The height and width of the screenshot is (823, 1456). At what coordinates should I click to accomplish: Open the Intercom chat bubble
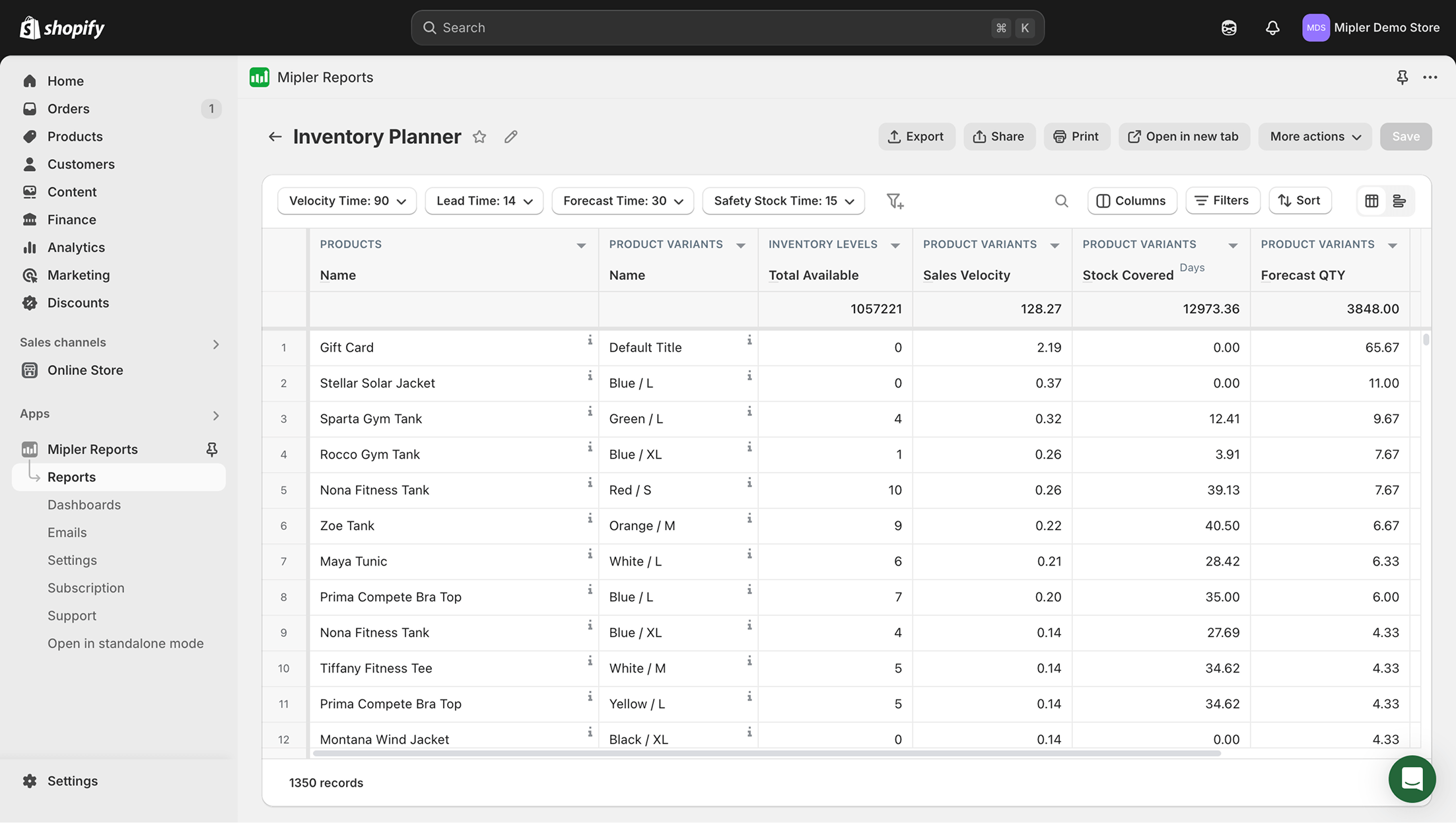pyautogui.click(x=1412, y=779)
